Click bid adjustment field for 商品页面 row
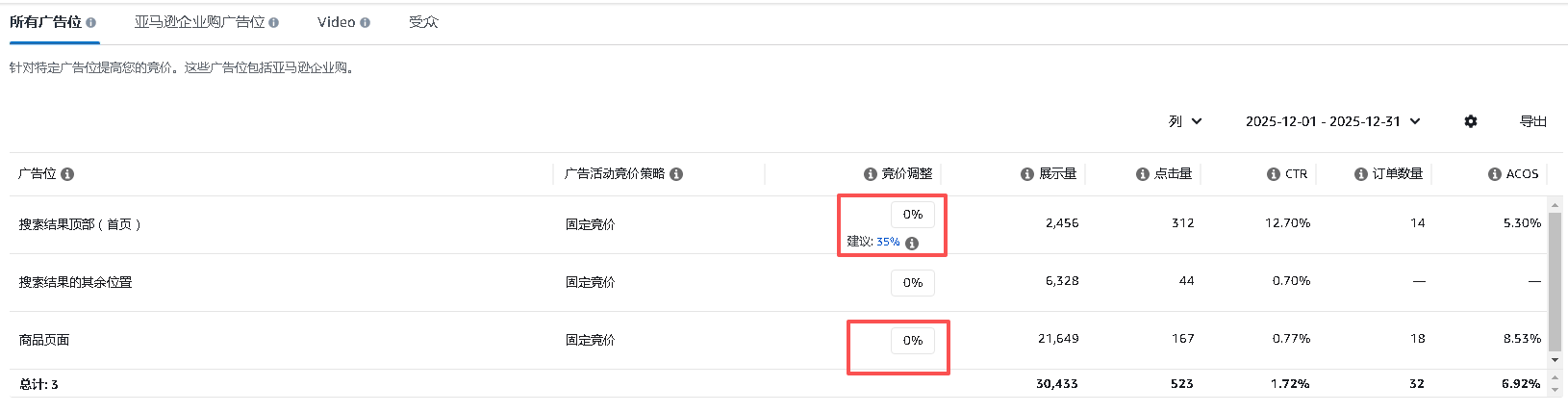Screen dimensions: 1568x413 click(912, 341)
